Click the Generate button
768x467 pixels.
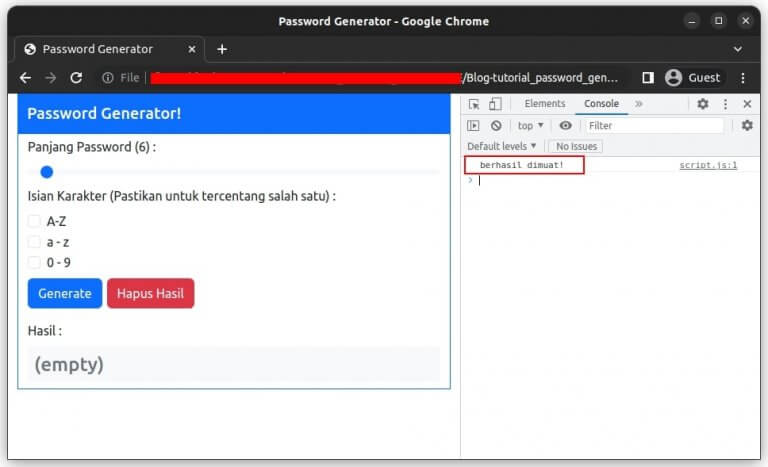click(65, 294)
